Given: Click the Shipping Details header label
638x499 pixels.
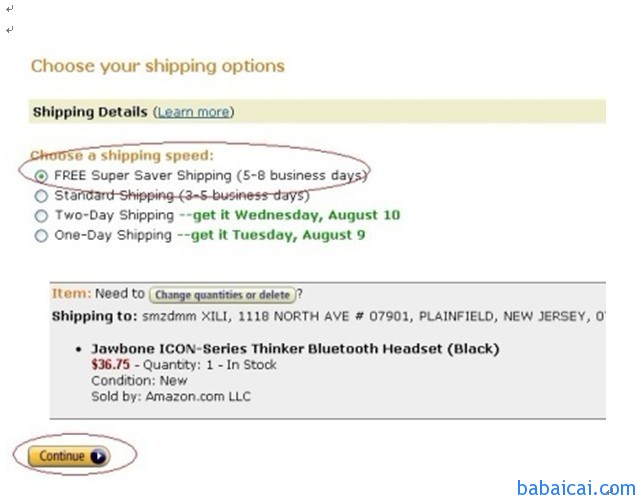Looking at the screenshot, I should pyautogui.click(x=90, y=112).
